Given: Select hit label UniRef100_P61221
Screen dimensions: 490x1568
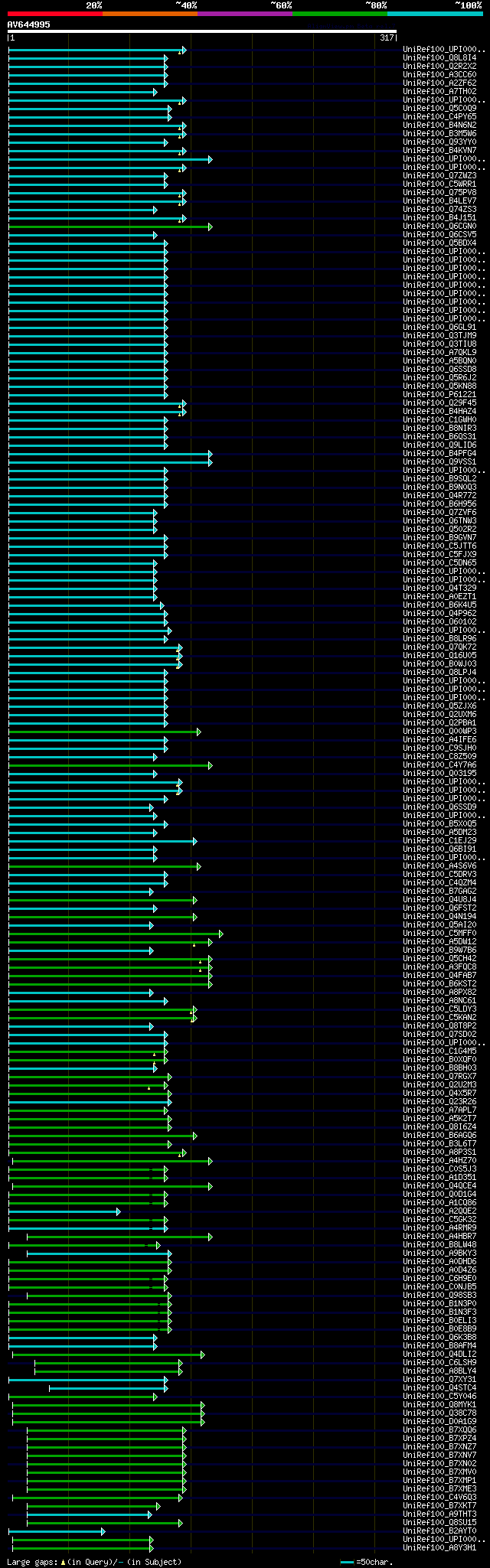Looking at the screenshot, I should point(439,394).
